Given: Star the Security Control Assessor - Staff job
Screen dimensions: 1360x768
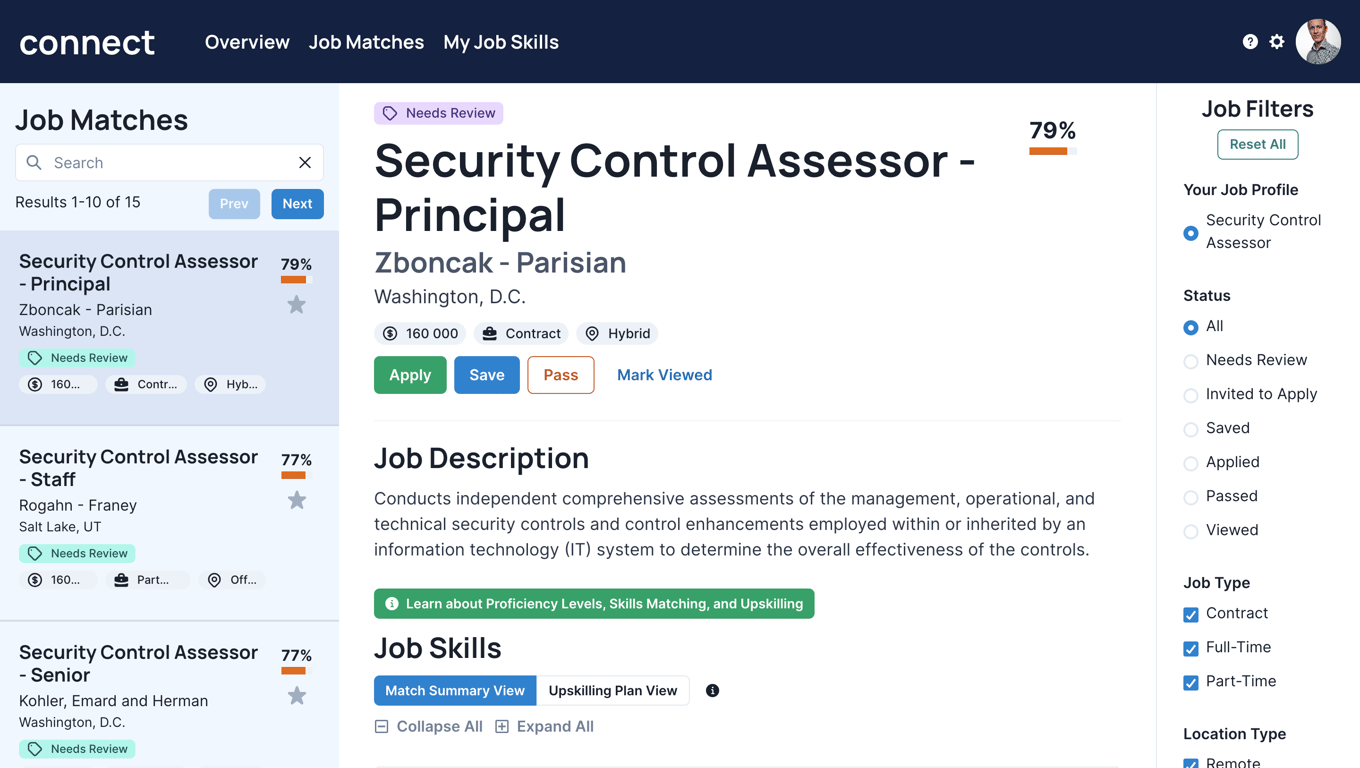Looking at the screenshot, I should [296, 500].
